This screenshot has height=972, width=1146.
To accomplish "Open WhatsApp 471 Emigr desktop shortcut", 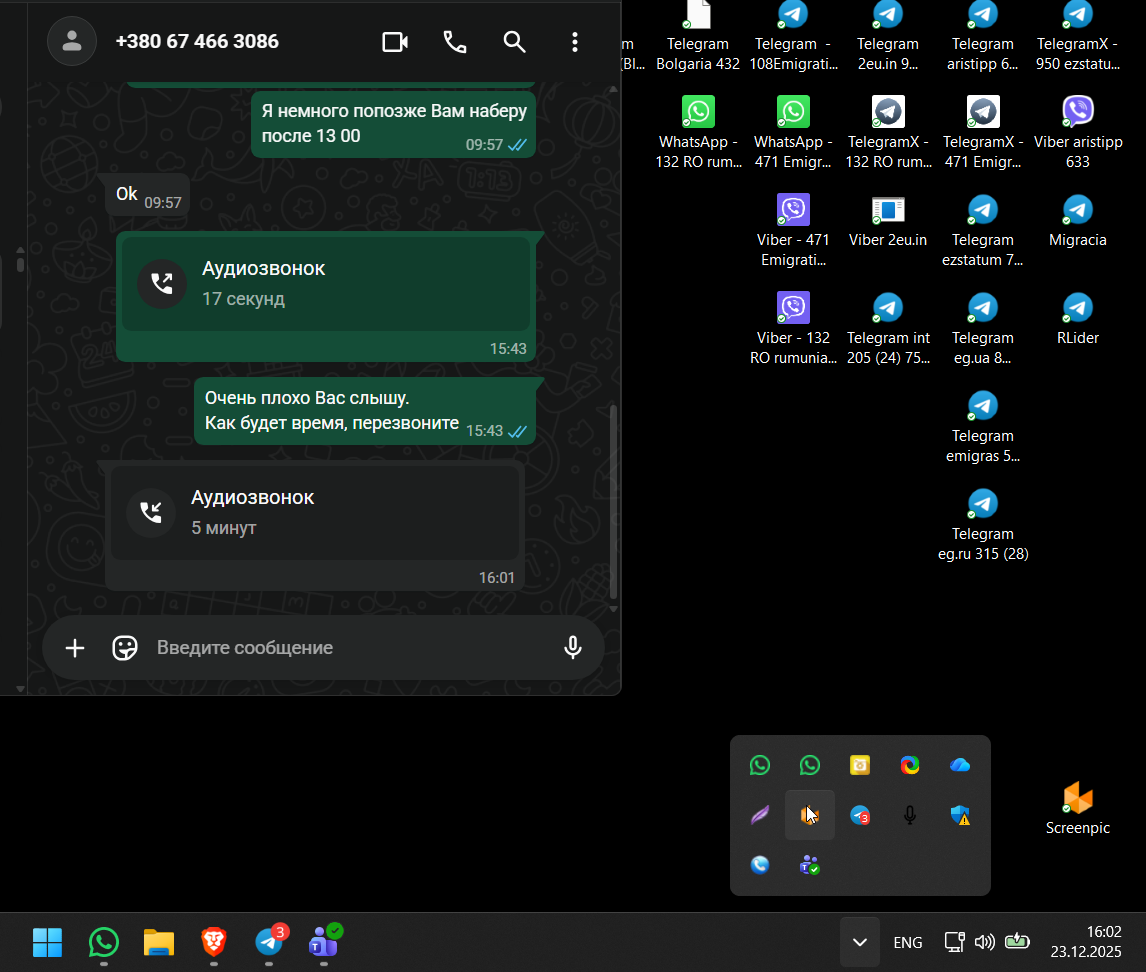I will [793, 133].
